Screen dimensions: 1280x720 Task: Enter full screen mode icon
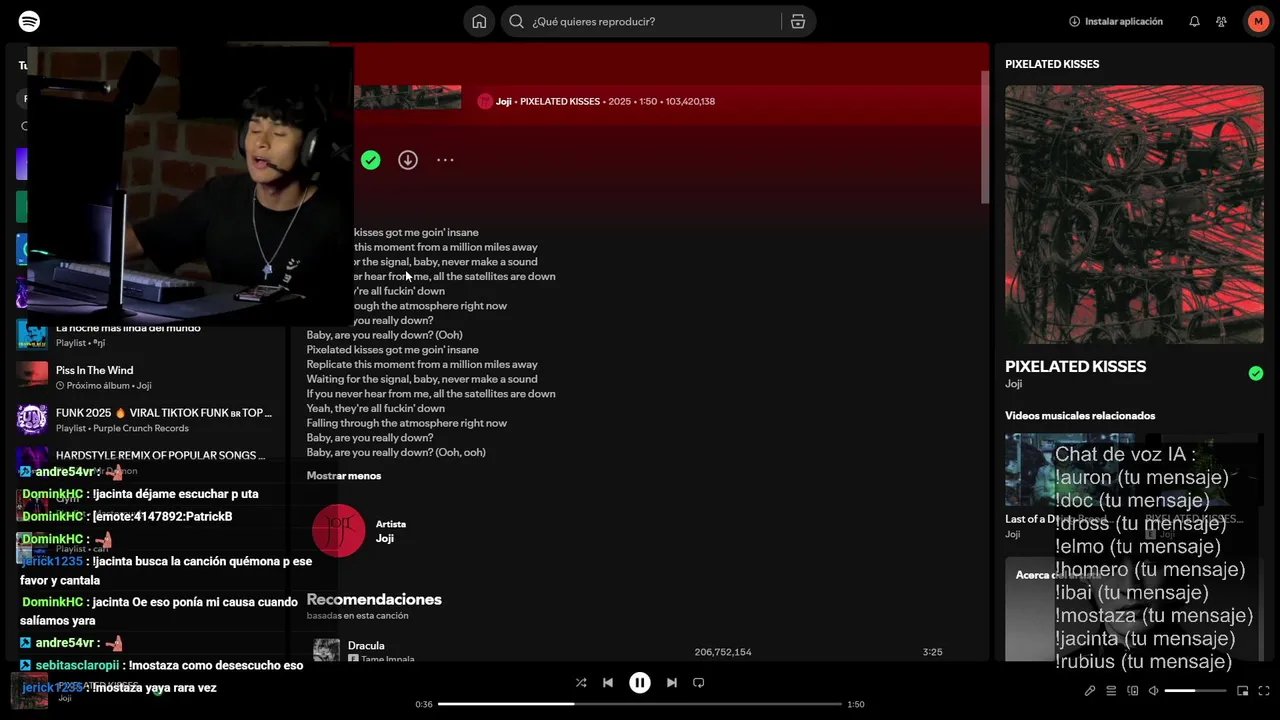[x=1264, y=690]
